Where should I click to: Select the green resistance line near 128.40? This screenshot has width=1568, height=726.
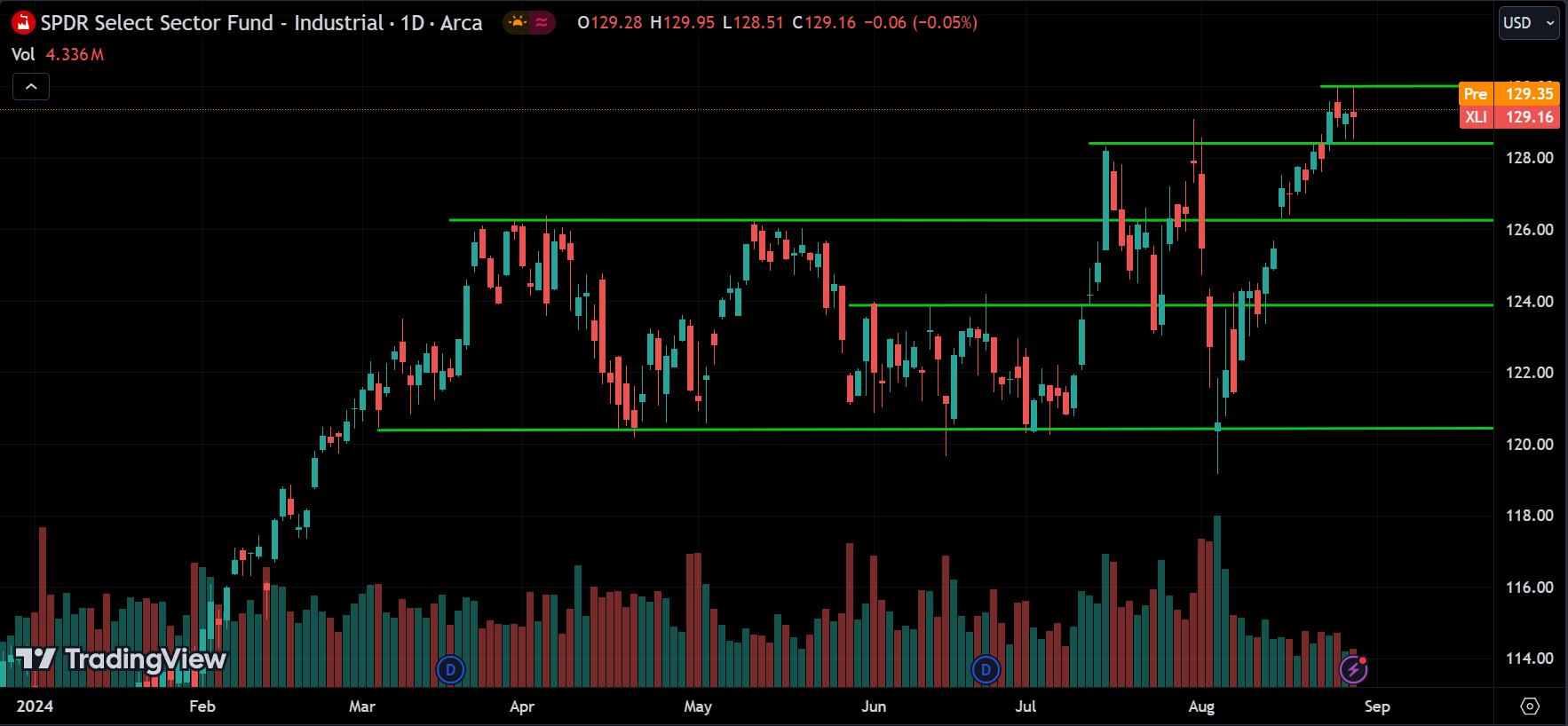point(1291,143)
